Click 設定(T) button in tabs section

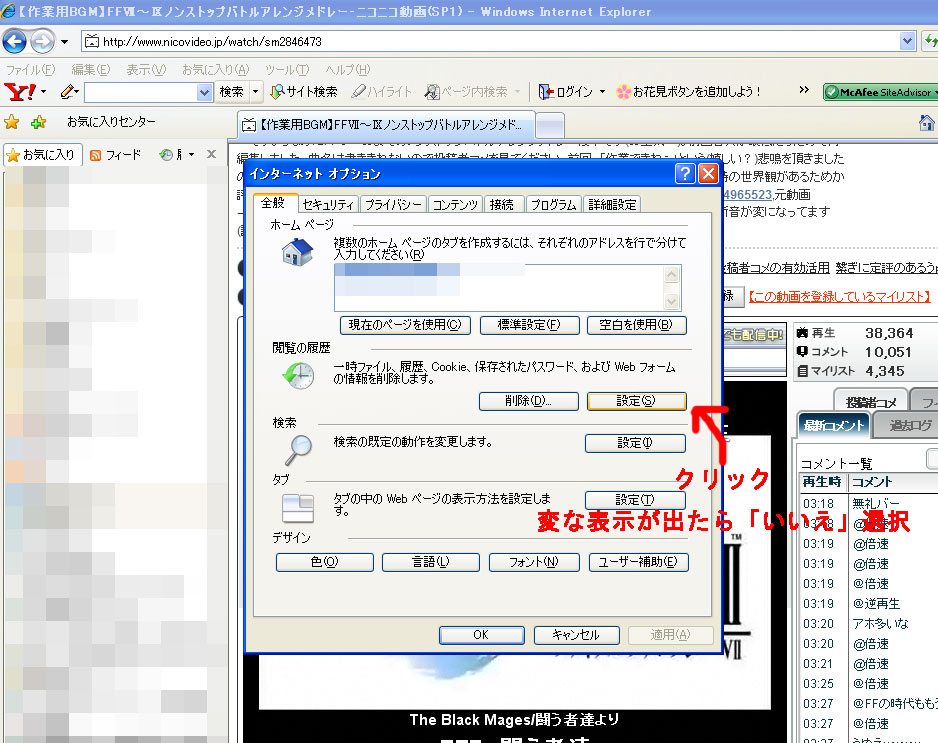pos(635,500)
